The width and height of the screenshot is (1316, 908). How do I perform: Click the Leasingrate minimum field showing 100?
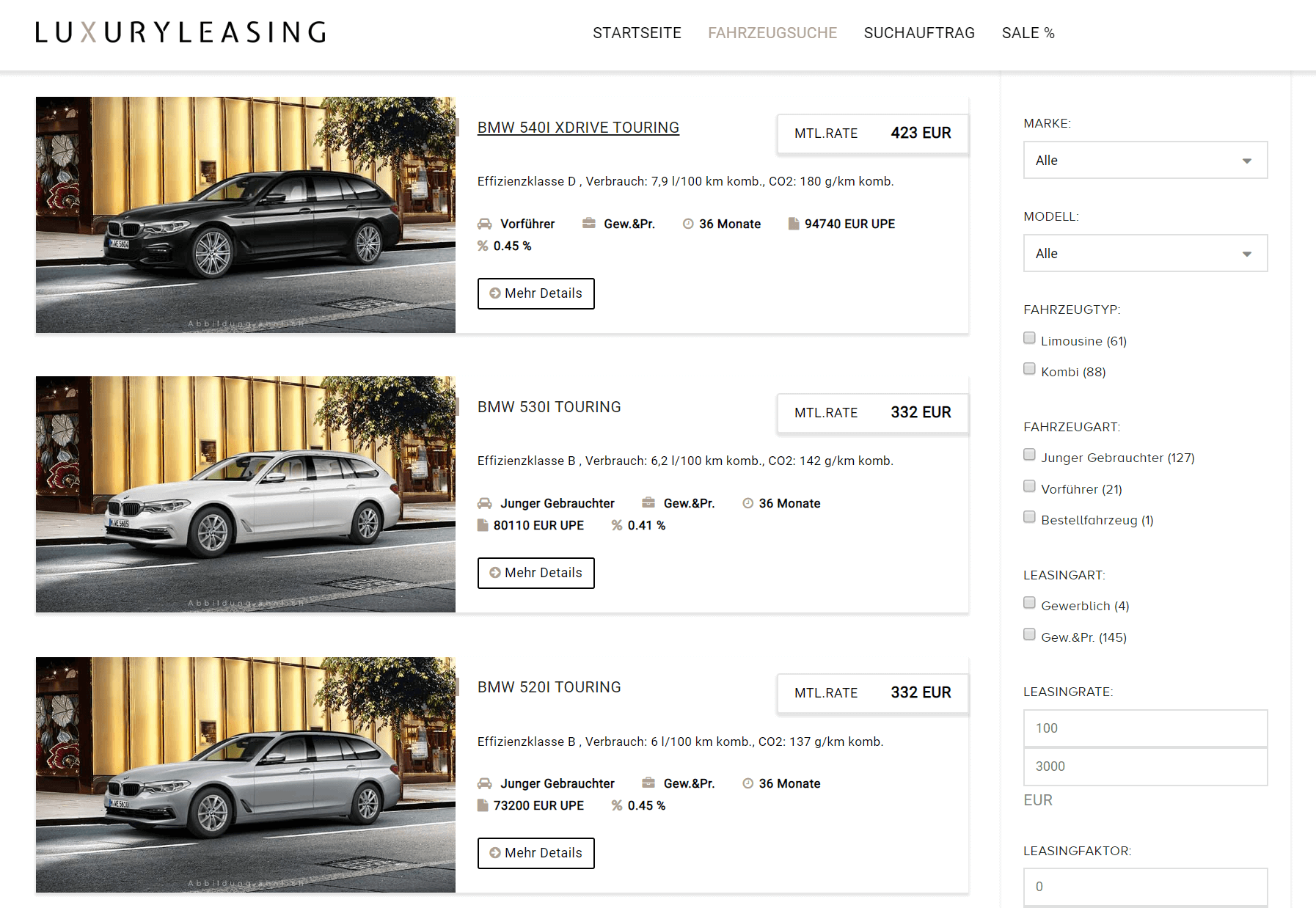click(x=1145, y=728)
